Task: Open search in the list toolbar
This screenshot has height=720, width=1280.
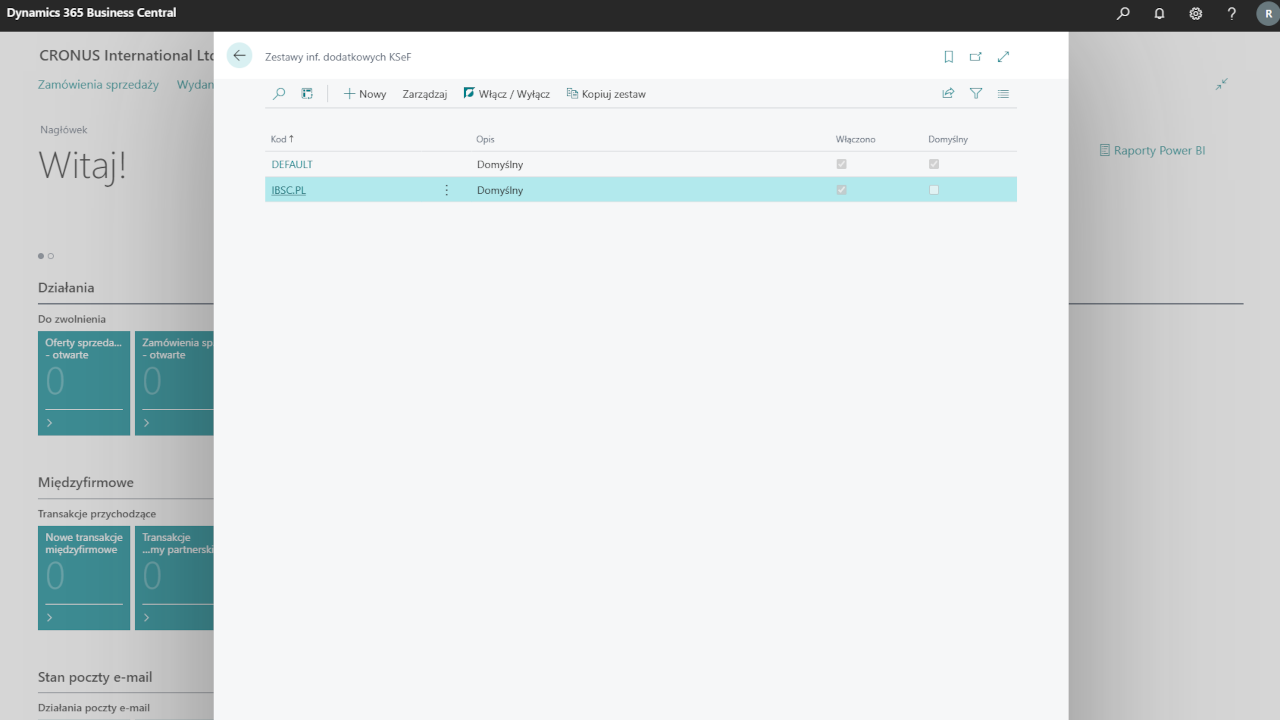Action: point(279,94)
